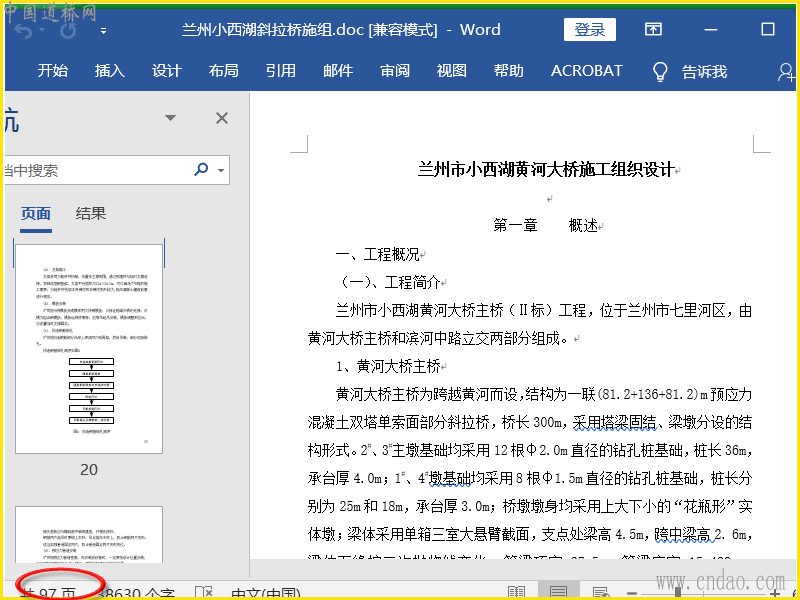This screenshot has height=600, width=800.
Task: Select the page 20 thumbnail
Action: point(89,348)
